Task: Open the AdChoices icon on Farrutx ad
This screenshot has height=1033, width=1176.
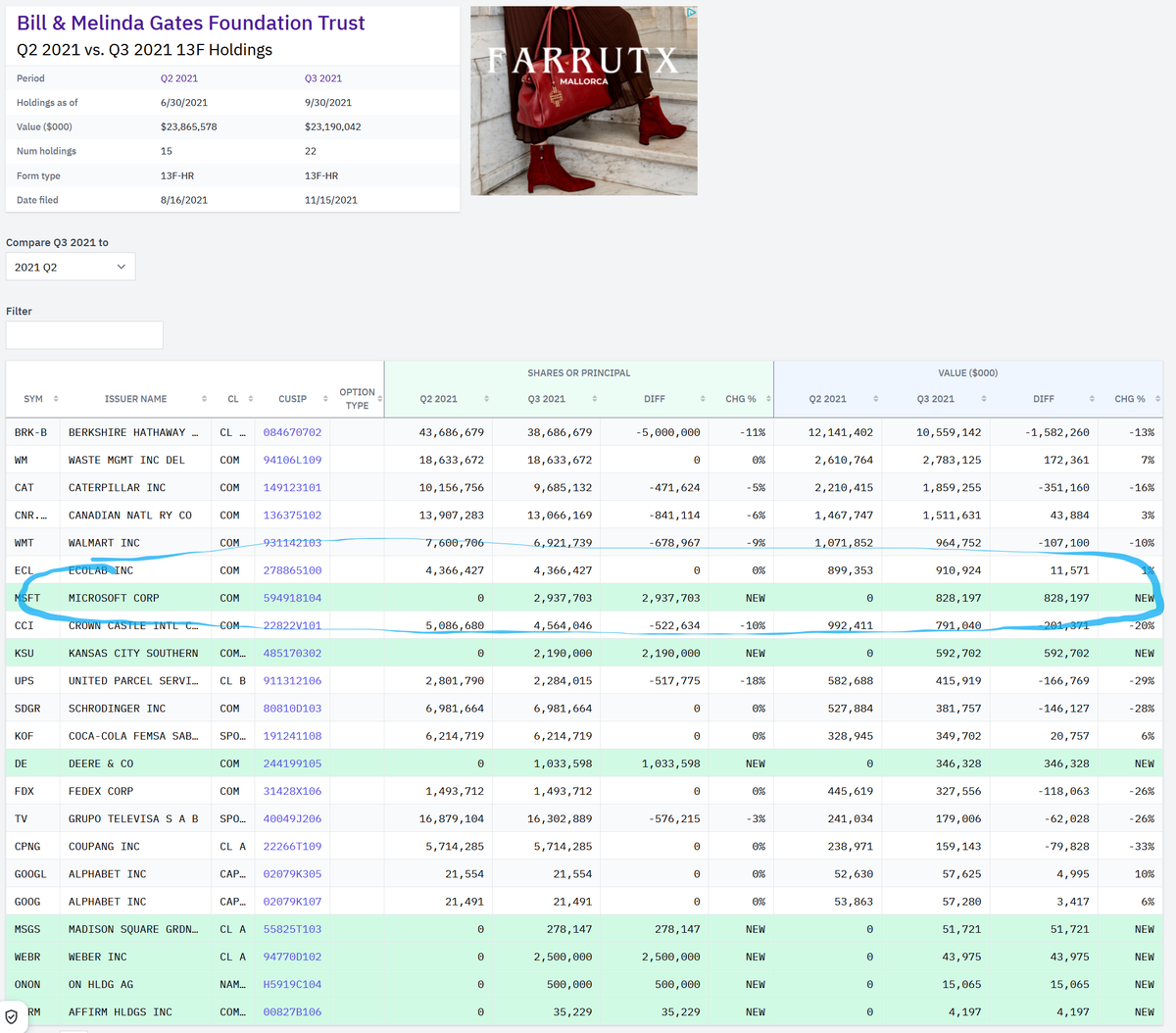Action: pos(691,13)
